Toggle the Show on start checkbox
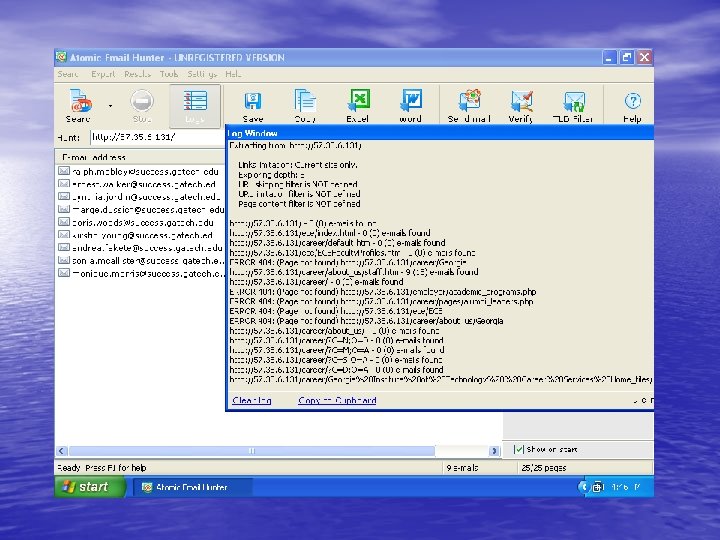 click(x=518, y=449)
